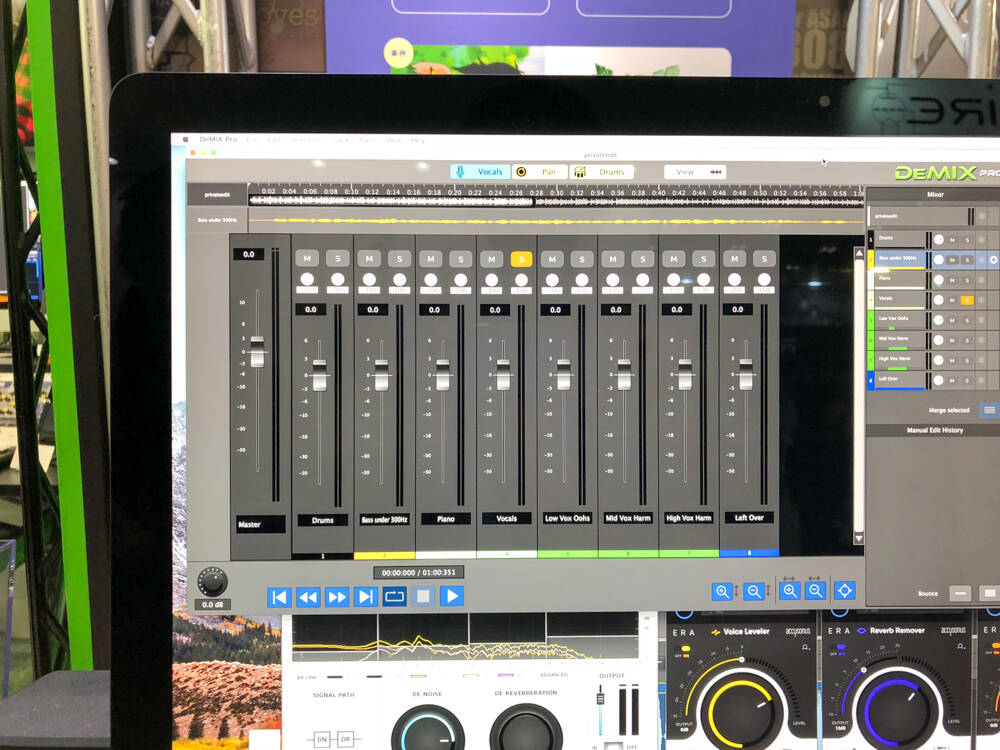This screenshot has width=1000, height=750.
Task: Click the vertical zoom out magnifier
Action: 754,591
